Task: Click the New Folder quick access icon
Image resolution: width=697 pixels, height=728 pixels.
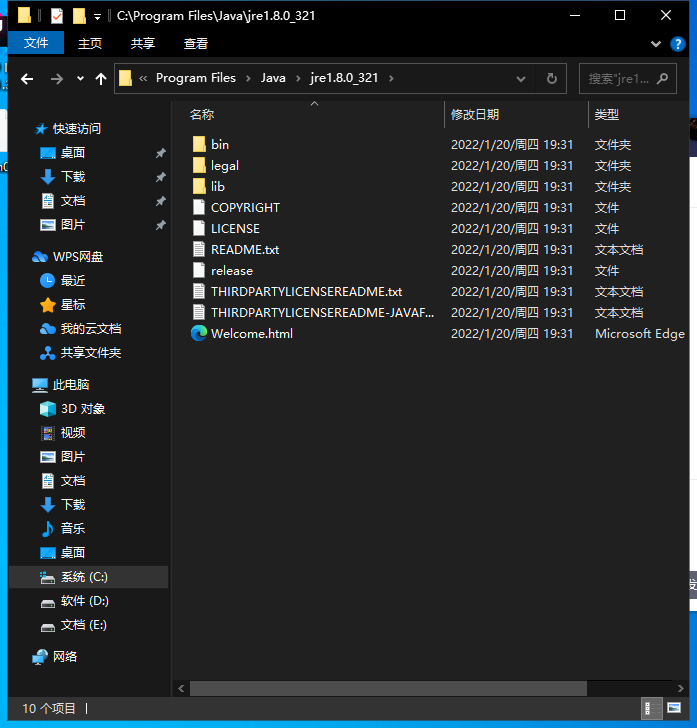Action: (79, 16)
